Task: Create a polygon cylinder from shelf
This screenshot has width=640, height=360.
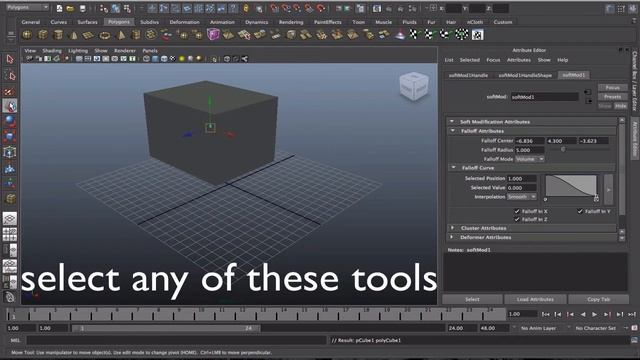Action: tap(58, 35)
